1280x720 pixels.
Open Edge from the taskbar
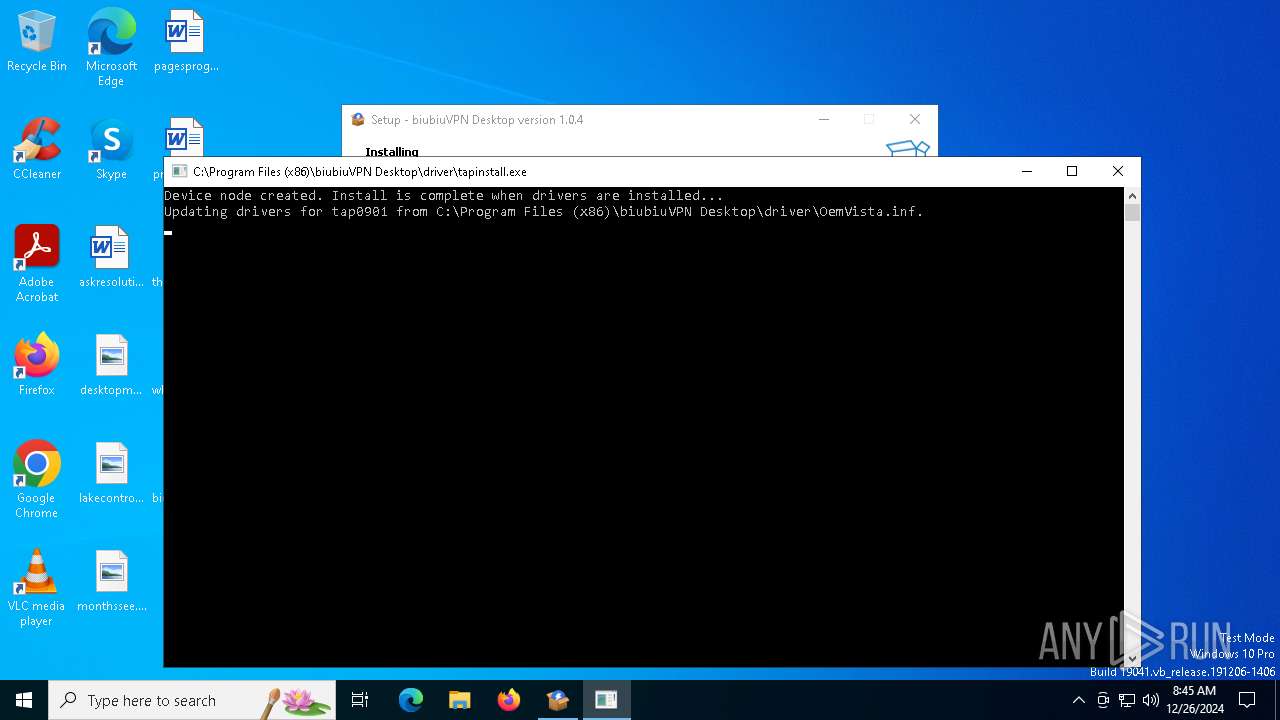pyautogui.click(x=411, y=700)
